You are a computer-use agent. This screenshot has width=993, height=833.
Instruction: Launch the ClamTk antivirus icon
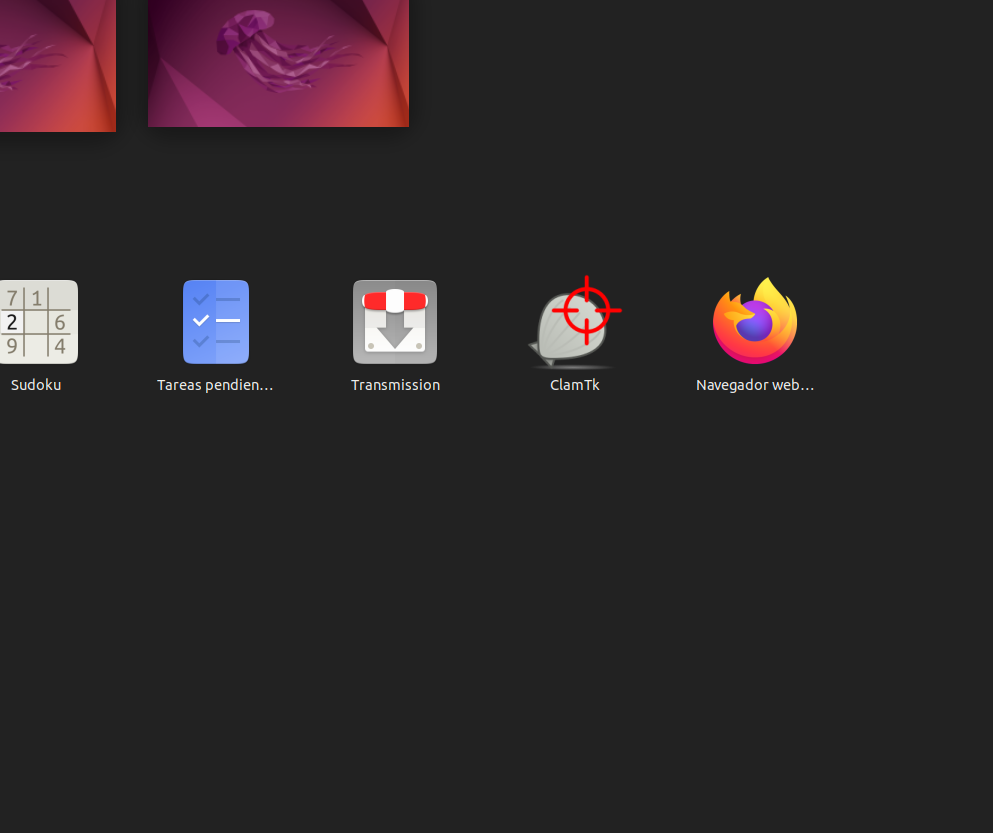[x=575, y=322]
